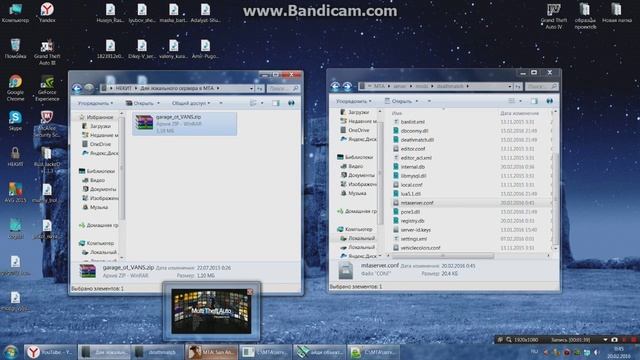This screenshot has height=360, width=640.
Task: Open view options dropdown in the НЕКИТ window
Action: 262,103
